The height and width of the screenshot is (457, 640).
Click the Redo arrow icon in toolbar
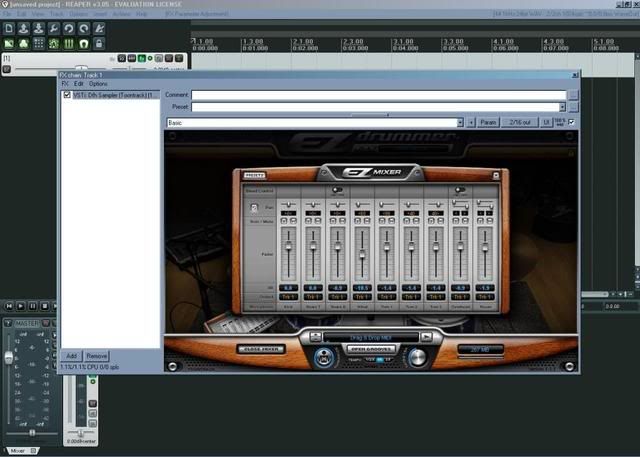(84, 29)
